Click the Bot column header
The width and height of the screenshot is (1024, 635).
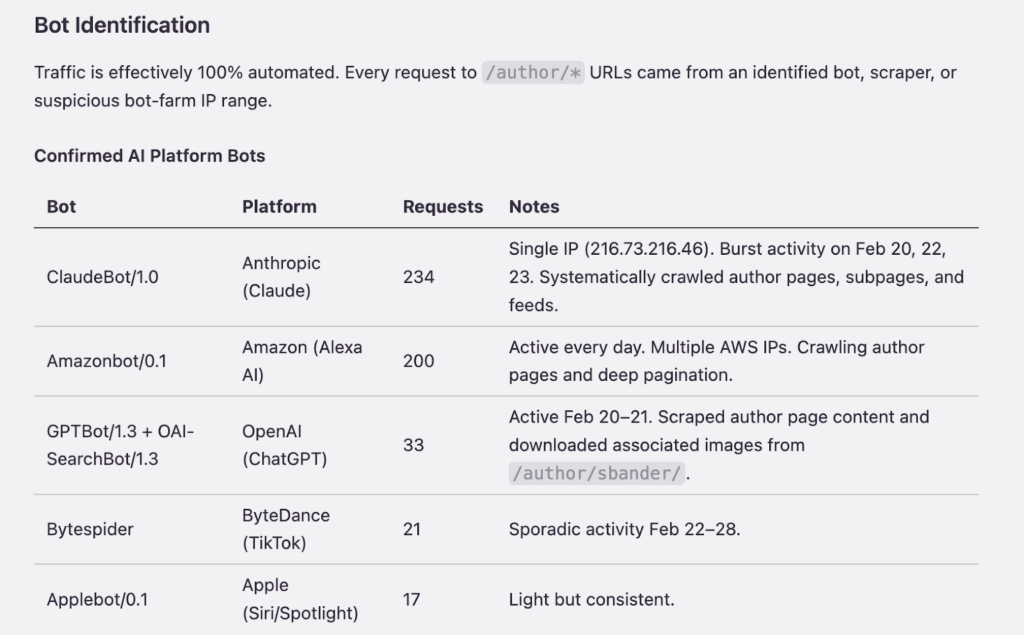click(61, 207)
